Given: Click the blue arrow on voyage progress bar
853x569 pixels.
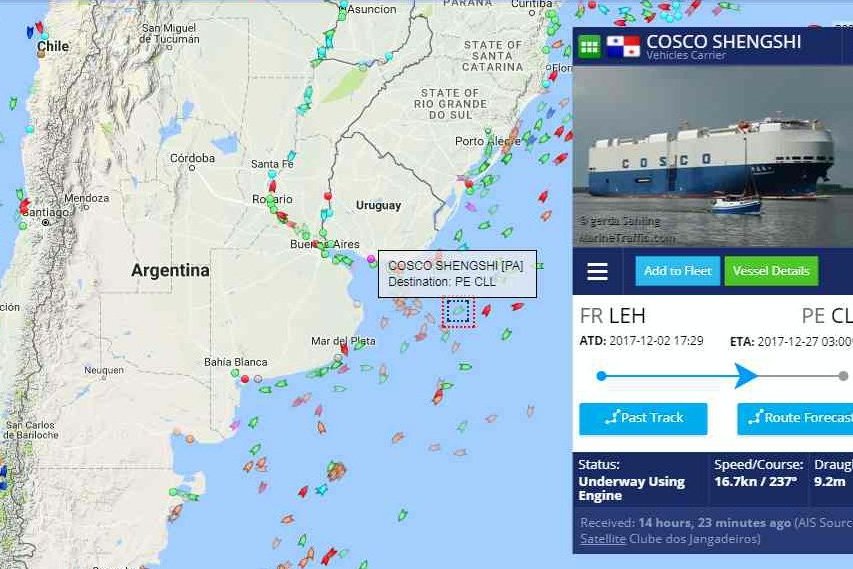Looking at the screenshot, I should pyautogui.click(x=746, y=376).
